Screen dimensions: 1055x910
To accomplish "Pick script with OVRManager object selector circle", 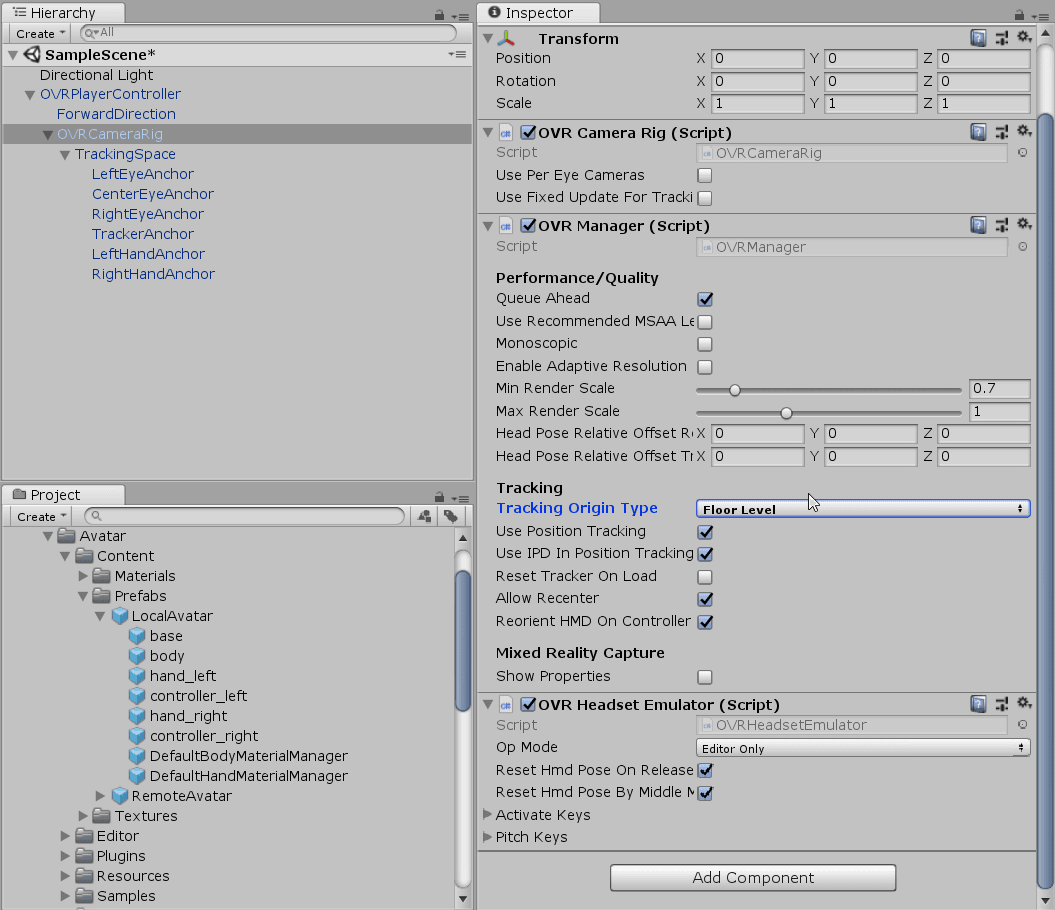I will (1023, 247).
